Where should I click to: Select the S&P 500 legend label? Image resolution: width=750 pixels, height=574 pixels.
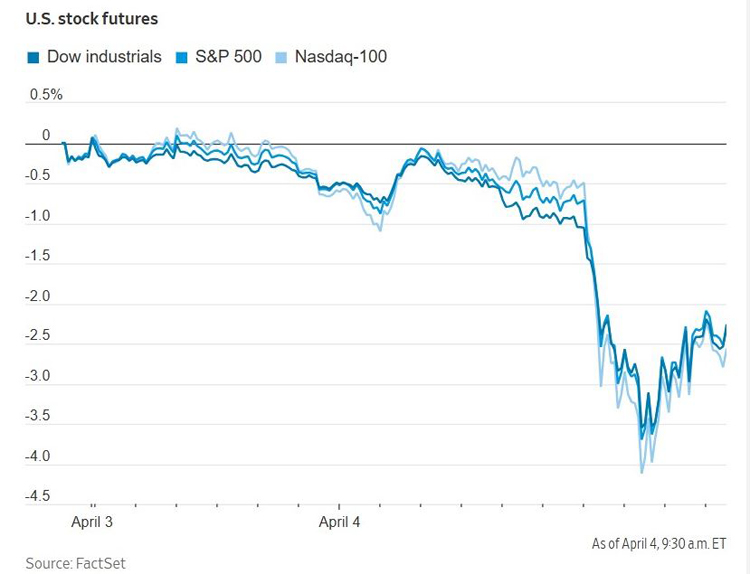tap(229, 57)
